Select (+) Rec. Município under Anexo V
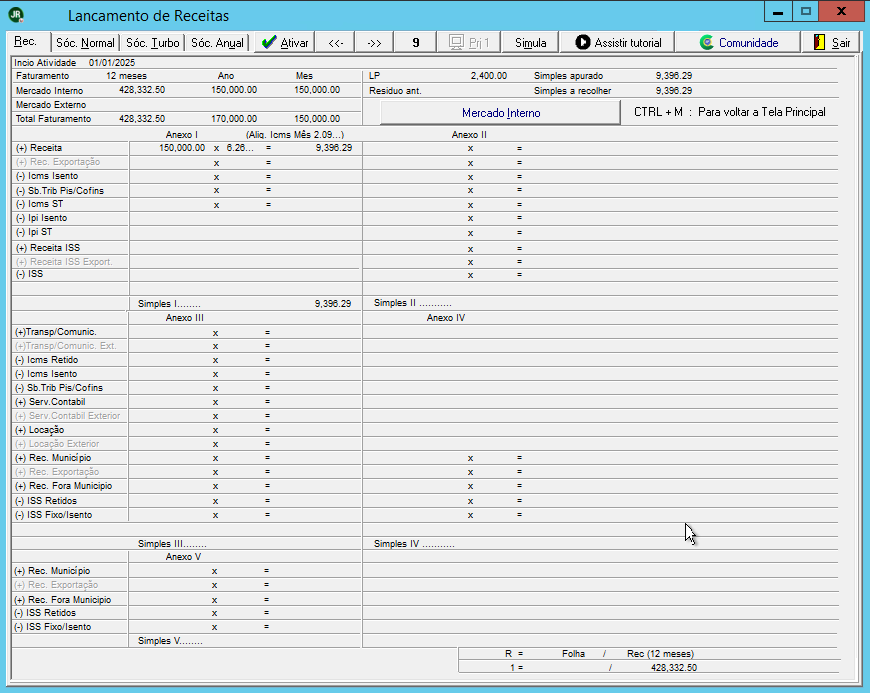The image size is (870, 693). (x=52, y=571)
